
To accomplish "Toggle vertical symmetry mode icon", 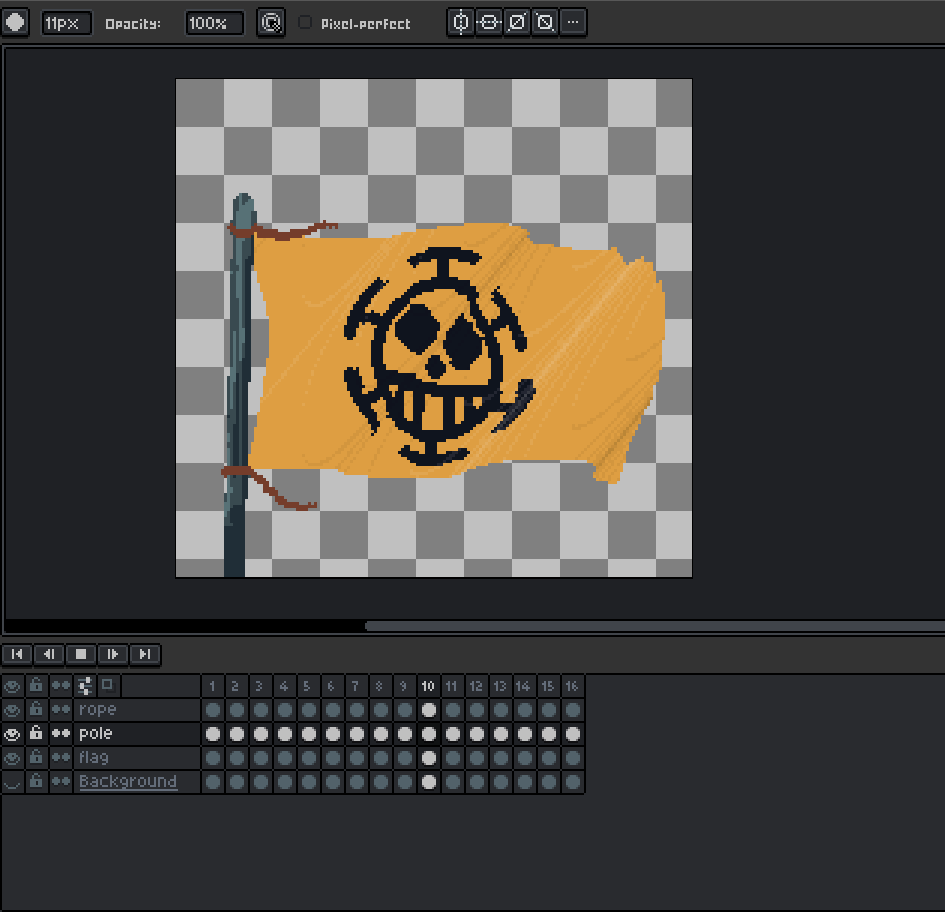I will pyautogui.click(x=461, y=23).
